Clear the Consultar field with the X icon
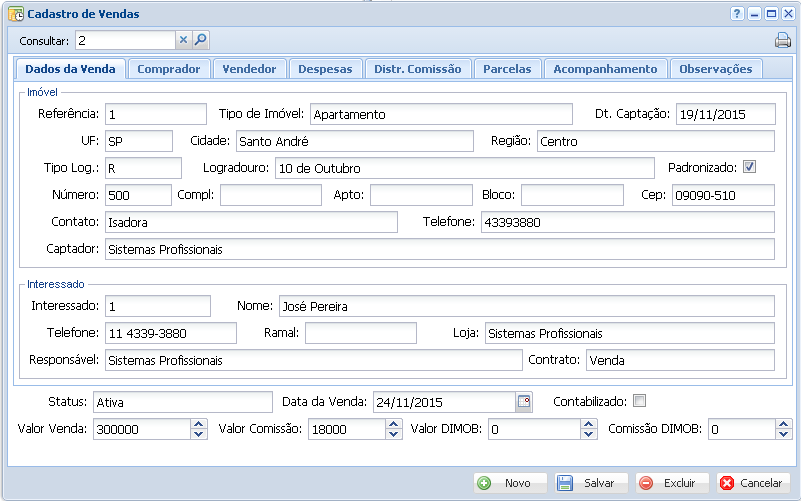The height and width of the screenshot is (501, 801). coord(183,40)
